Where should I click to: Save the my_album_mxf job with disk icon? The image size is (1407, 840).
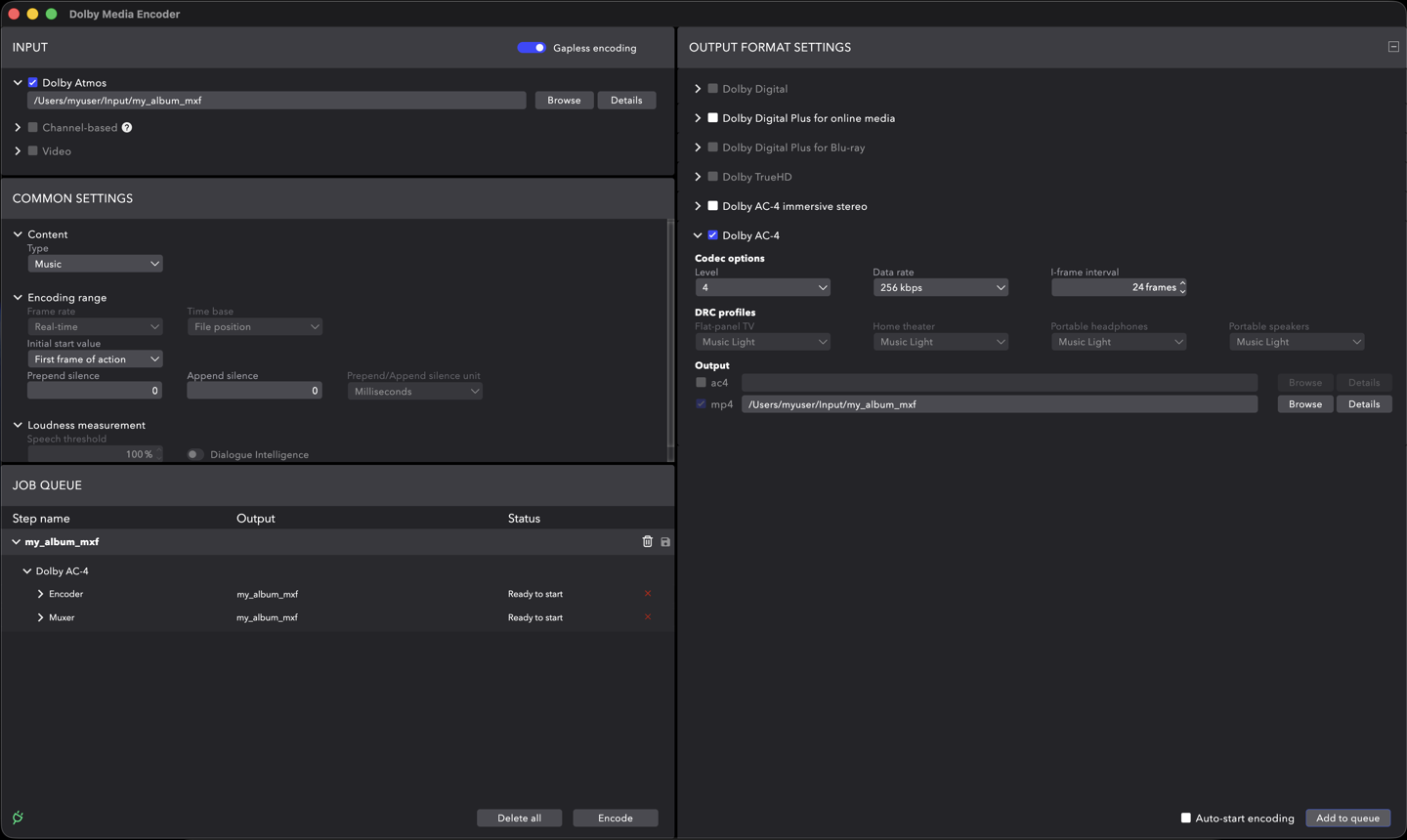pyautogui.click(x=665, y=542)
